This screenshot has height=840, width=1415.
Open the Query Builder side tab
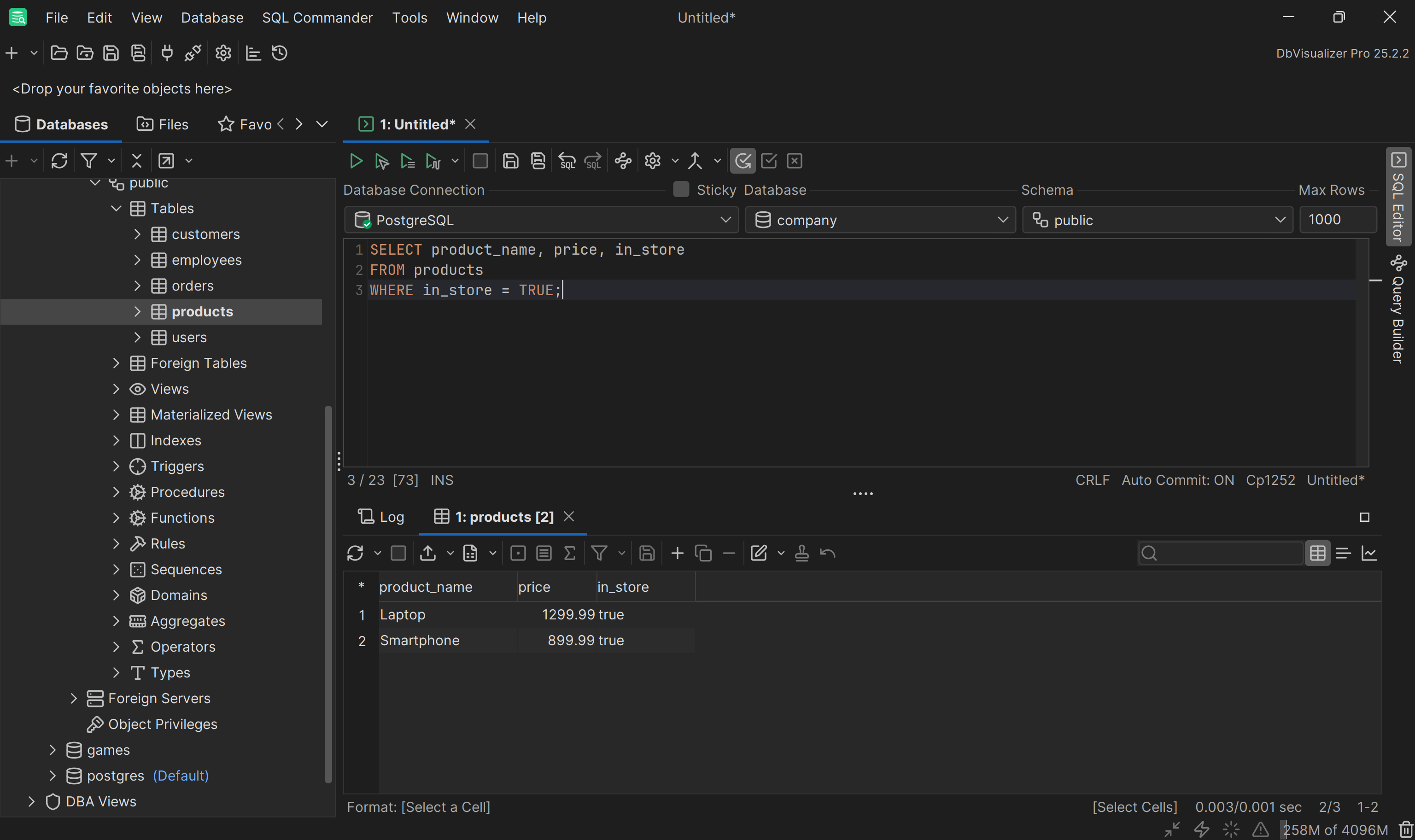[x=1398, y=309]
